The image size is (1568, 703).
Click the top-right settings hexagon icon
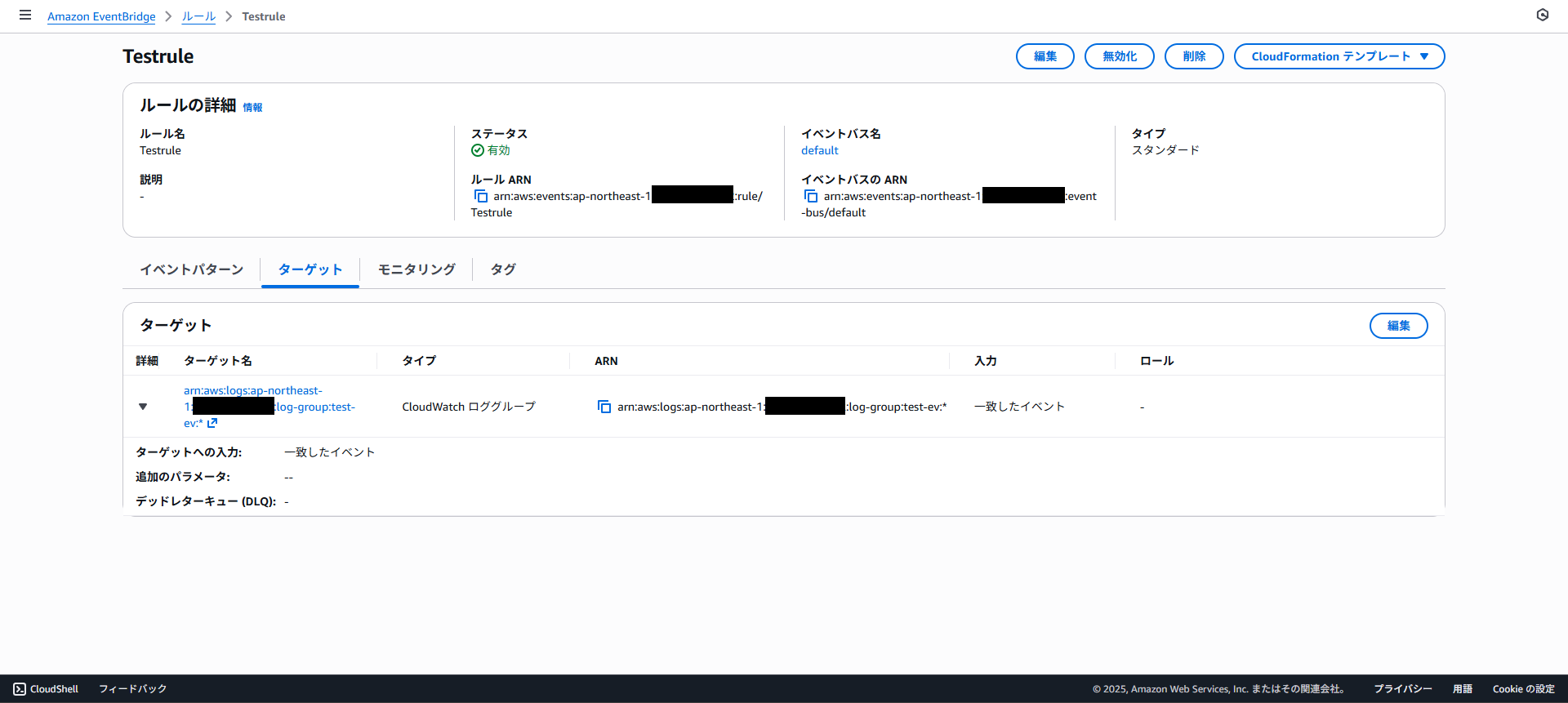click(x=1542, y=15)
